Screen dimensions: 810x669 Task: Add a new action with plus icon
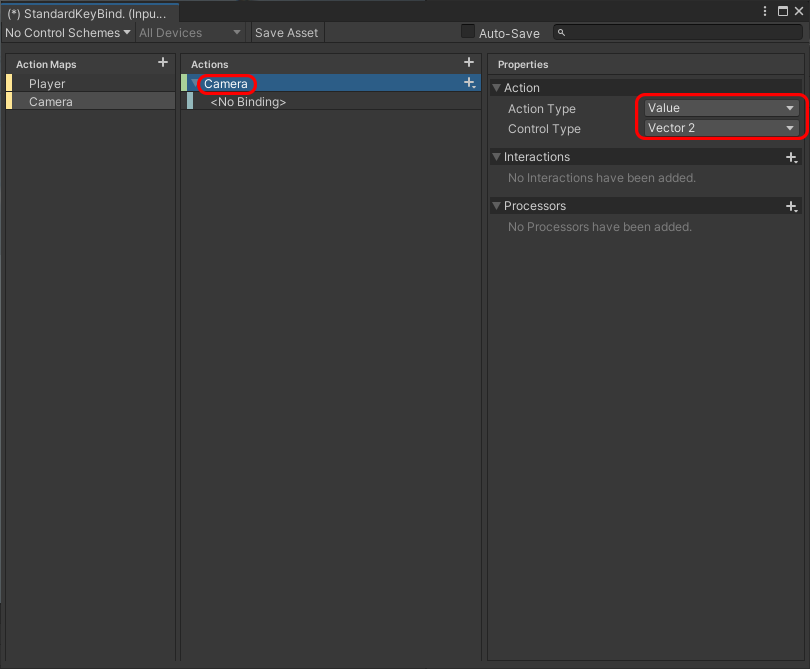[x=469, y=63]
